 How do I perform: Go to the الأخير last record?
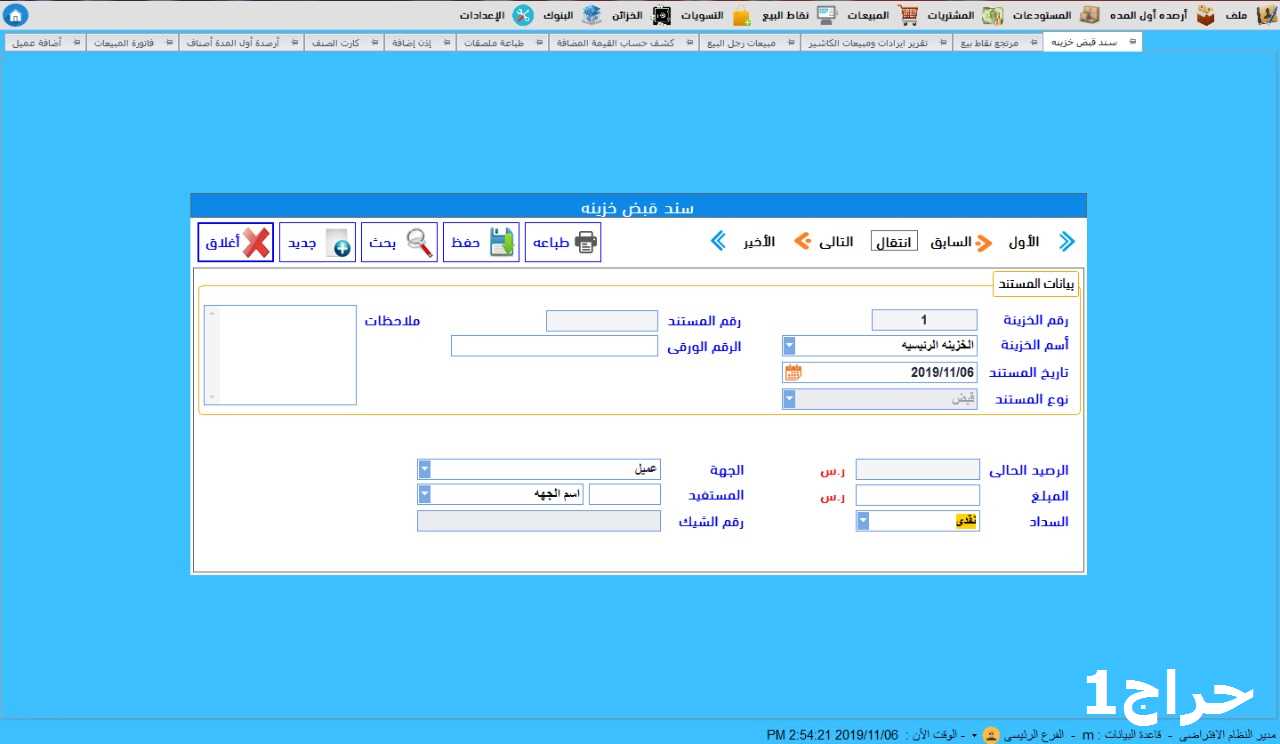tap(743, 242)
